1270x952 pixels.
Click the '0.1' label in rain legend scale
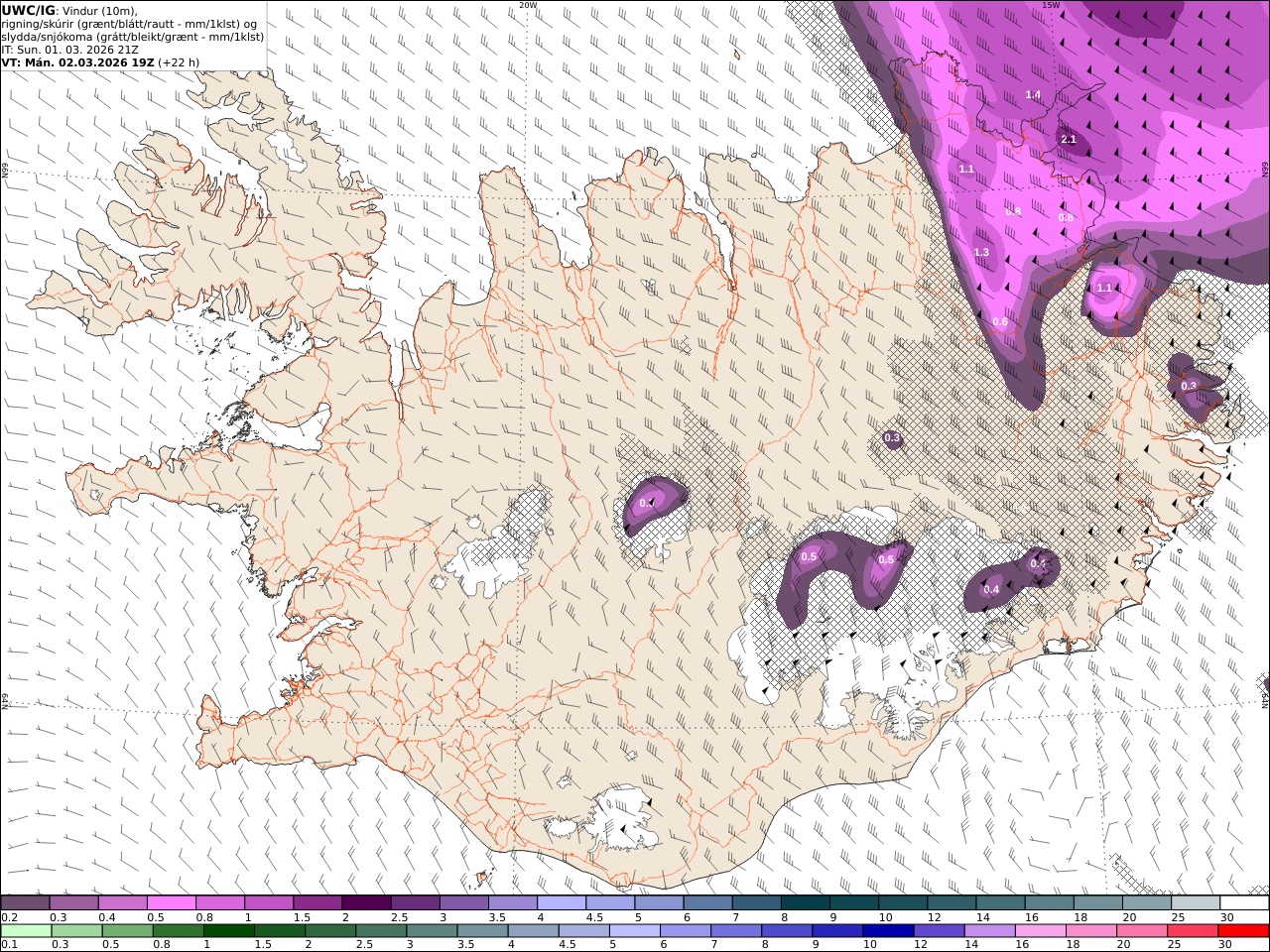coord(8,944)
